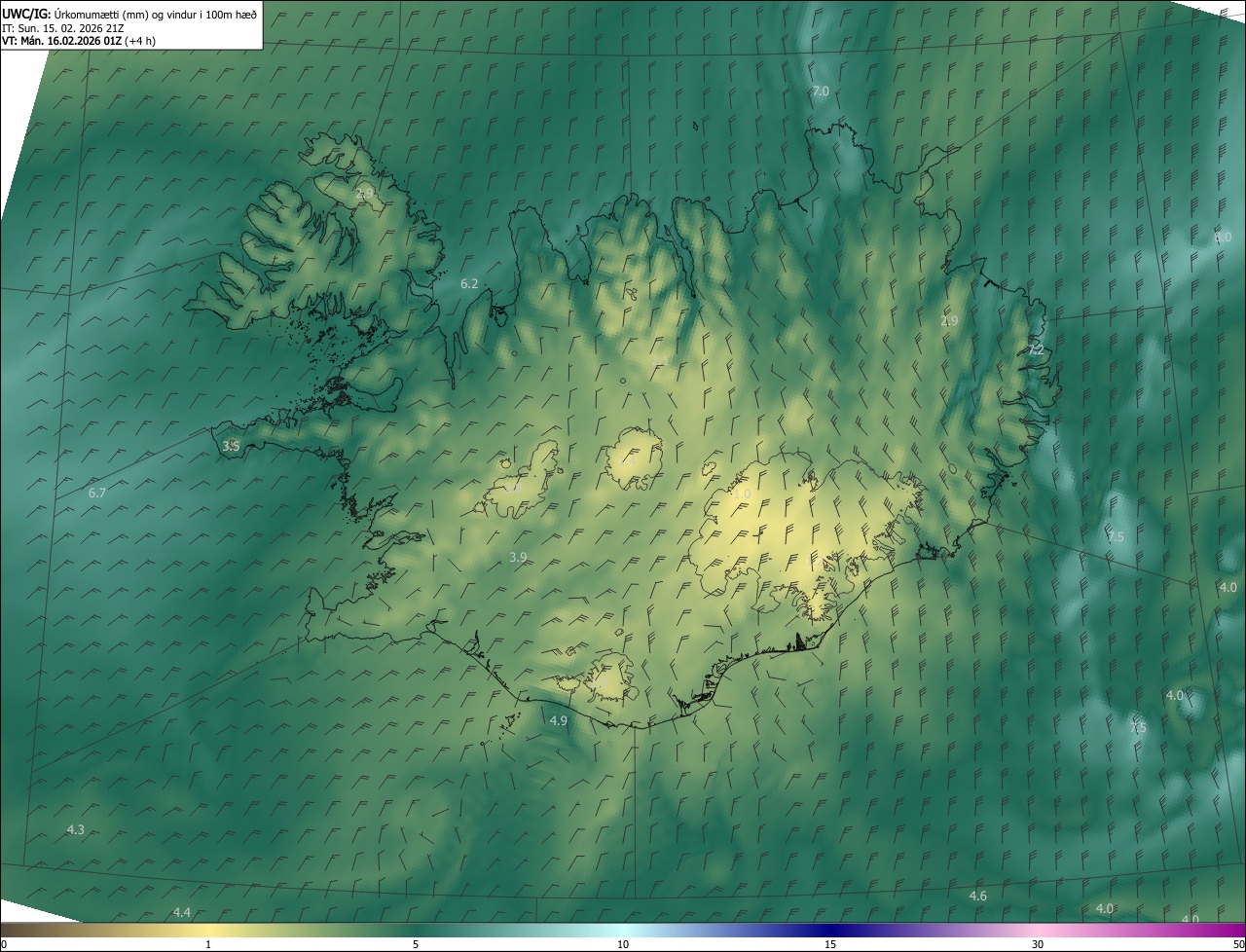This screenshot has width=1246, height=952.
Task: Click the '6.2' value label on the map
Action: pyautogui.click(x=469, y=284)
